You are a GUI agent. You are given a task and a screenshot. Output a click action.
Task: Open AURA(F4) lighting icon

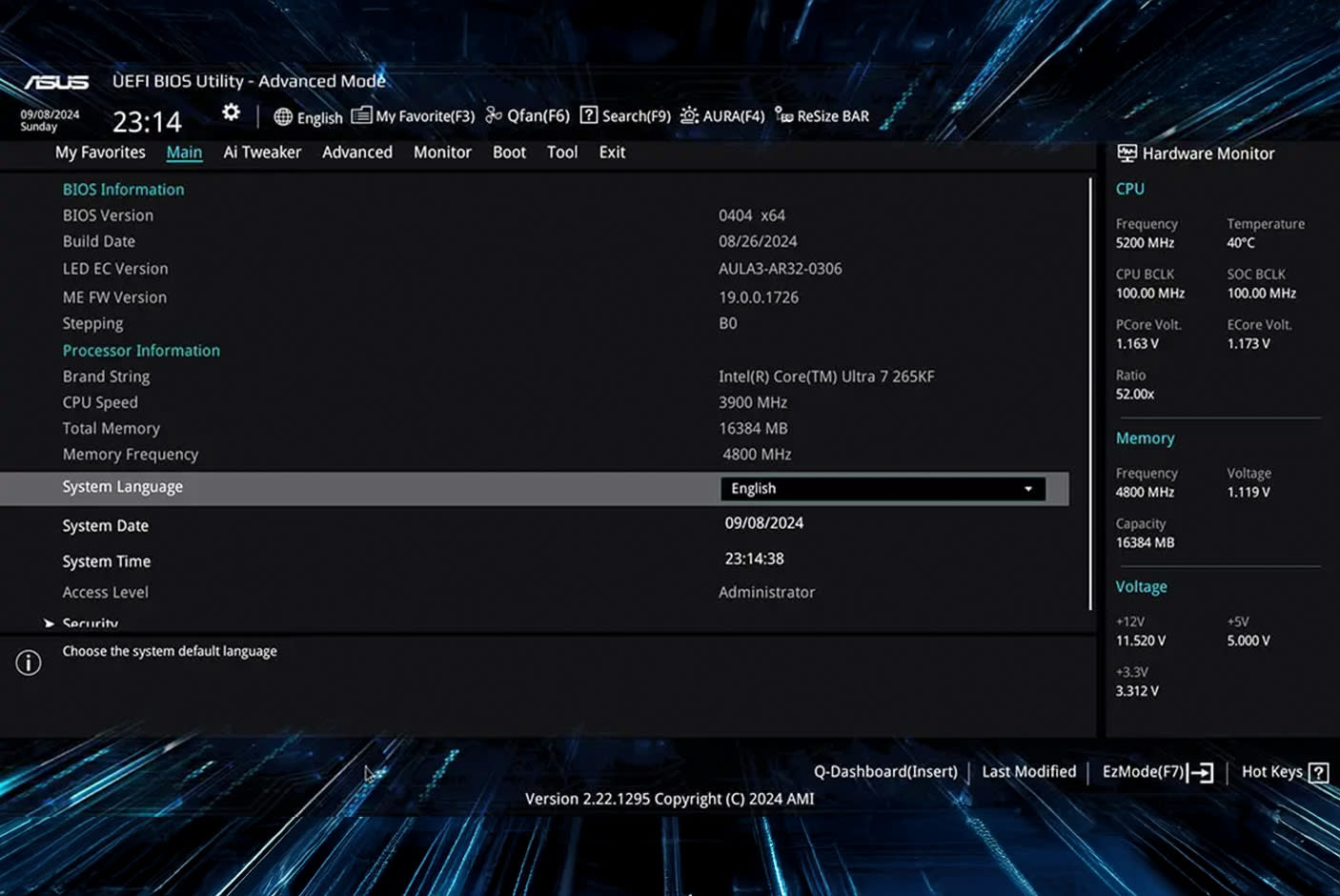tap(689, 115)
